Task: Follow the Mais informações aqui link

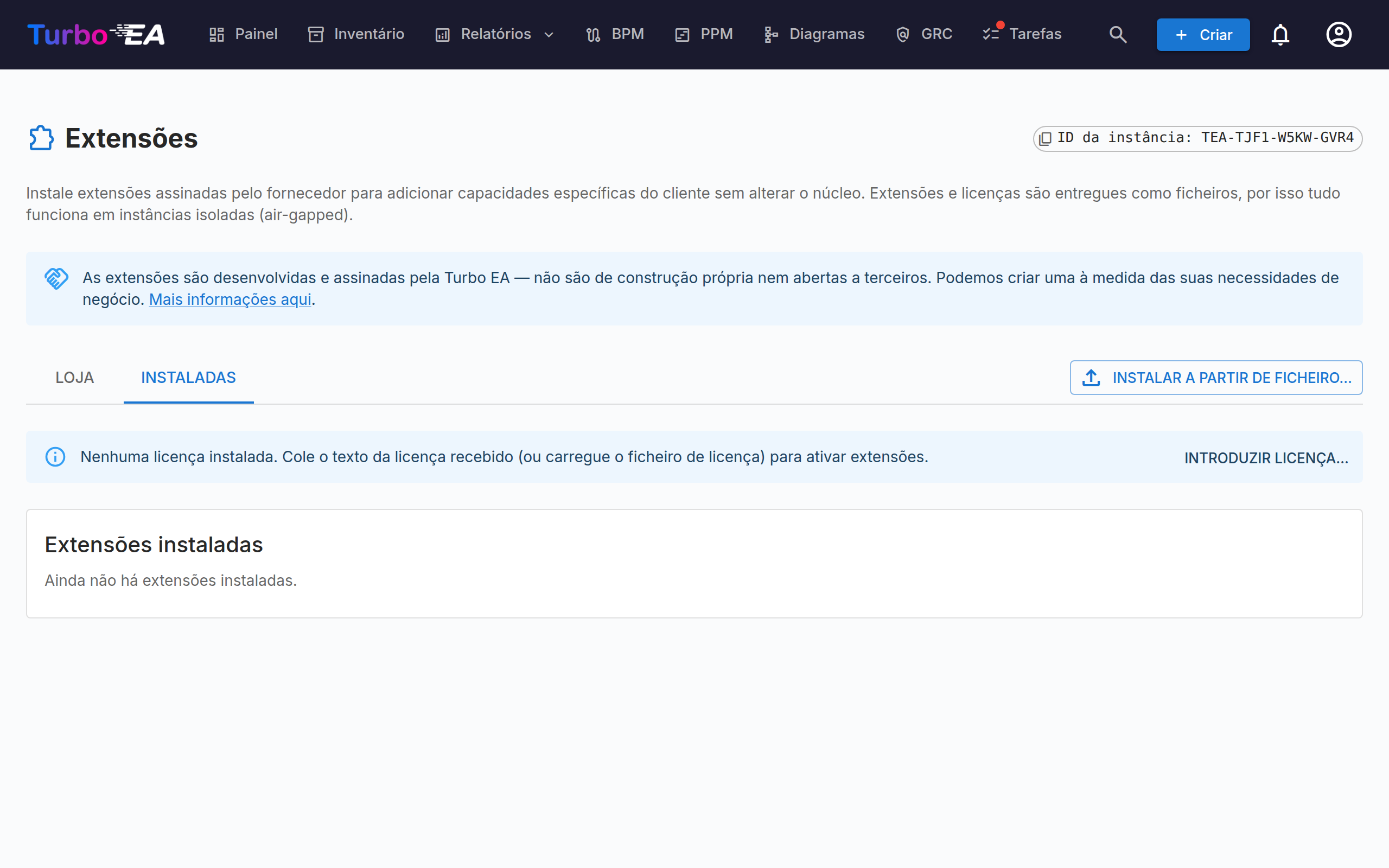Action: point(230,299)
